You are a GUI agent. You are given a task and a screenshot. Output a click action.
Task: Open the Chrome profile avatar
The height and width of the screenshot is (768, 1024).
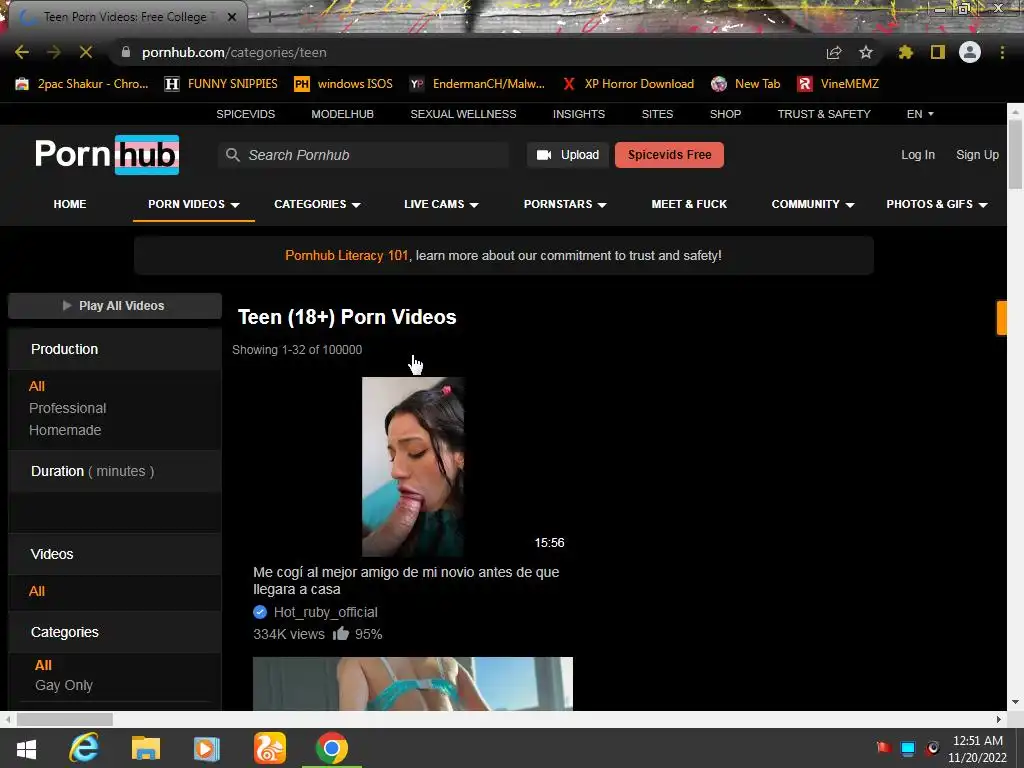[x=970, y=52]
